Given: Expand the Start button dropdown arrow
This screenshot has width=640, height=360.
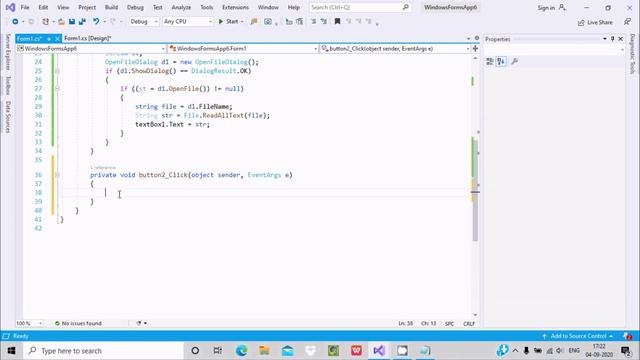Looking at the screenshot, I should pos(242,22).
